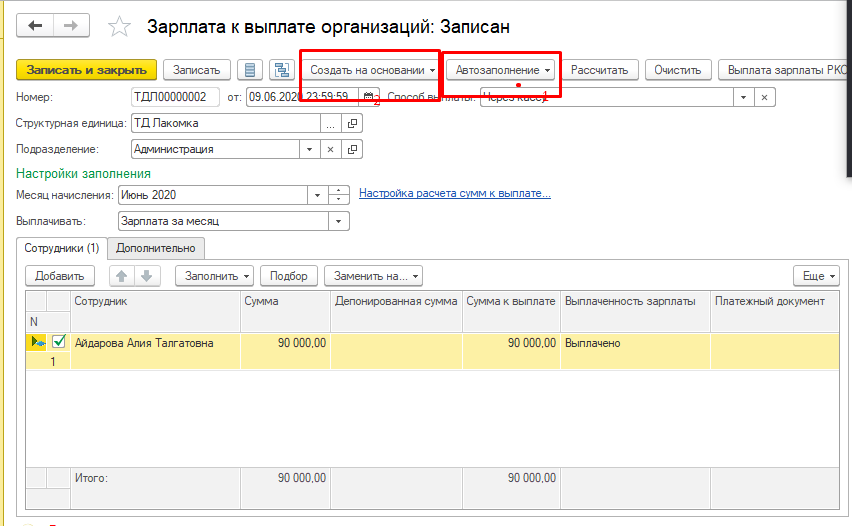Open calendar picker next to the date field

click(367, 97)
